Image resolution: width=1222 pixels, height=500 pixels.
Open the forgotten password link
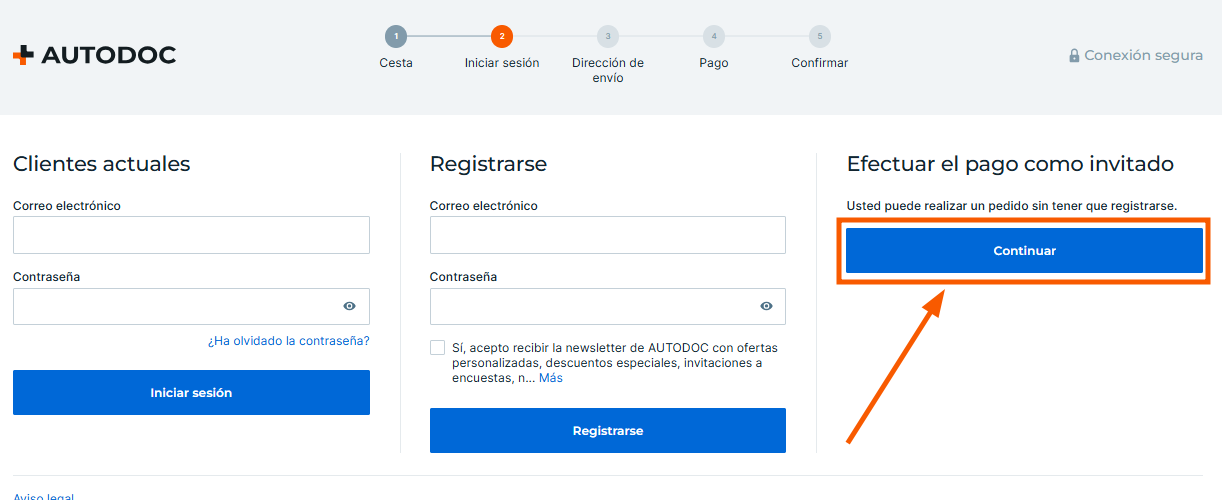pos(288,341)
